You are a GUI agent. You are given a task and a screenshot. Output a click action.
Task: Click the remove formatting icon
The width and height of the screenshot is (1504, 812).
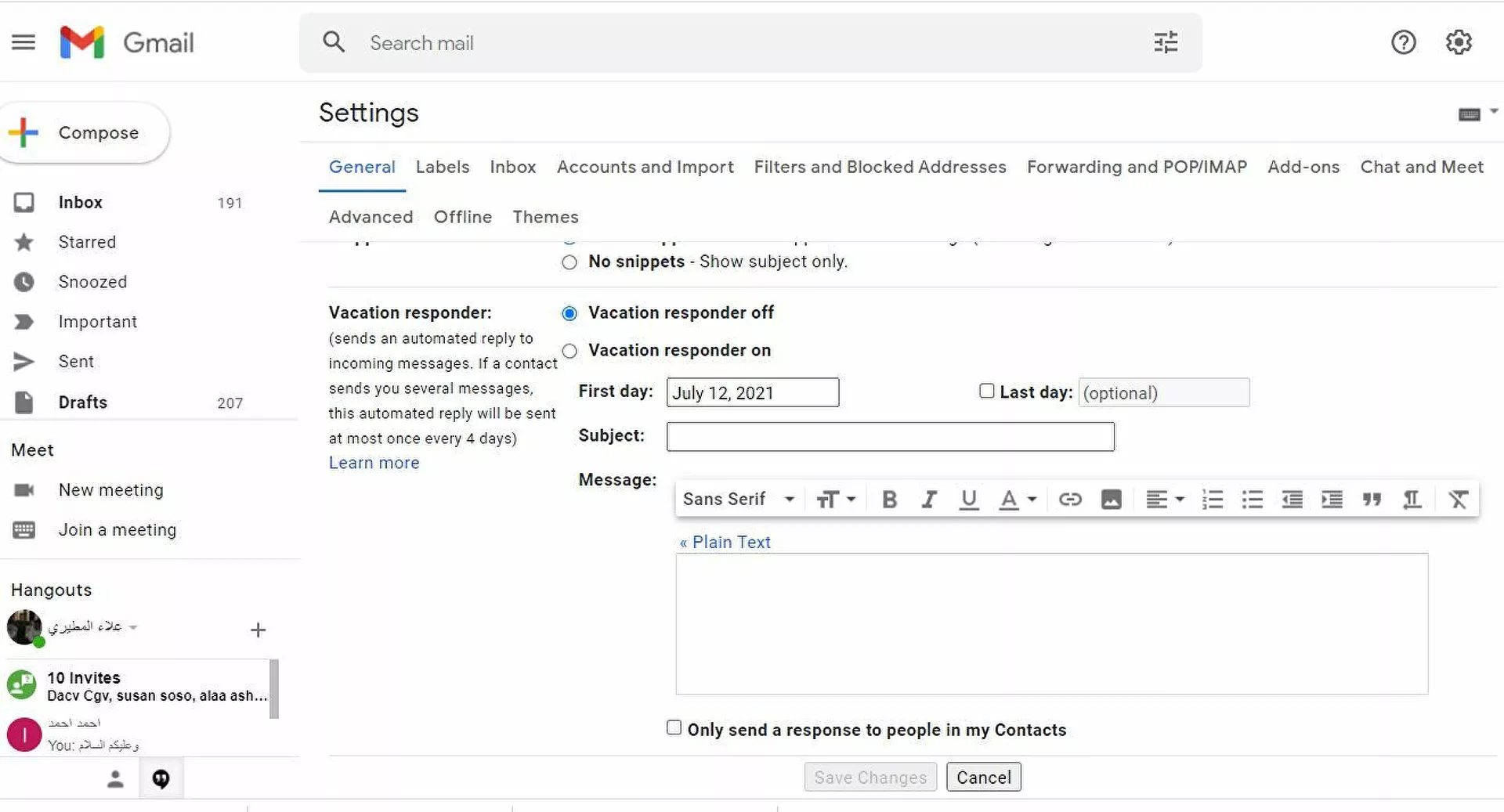[x=1457, y=500]
